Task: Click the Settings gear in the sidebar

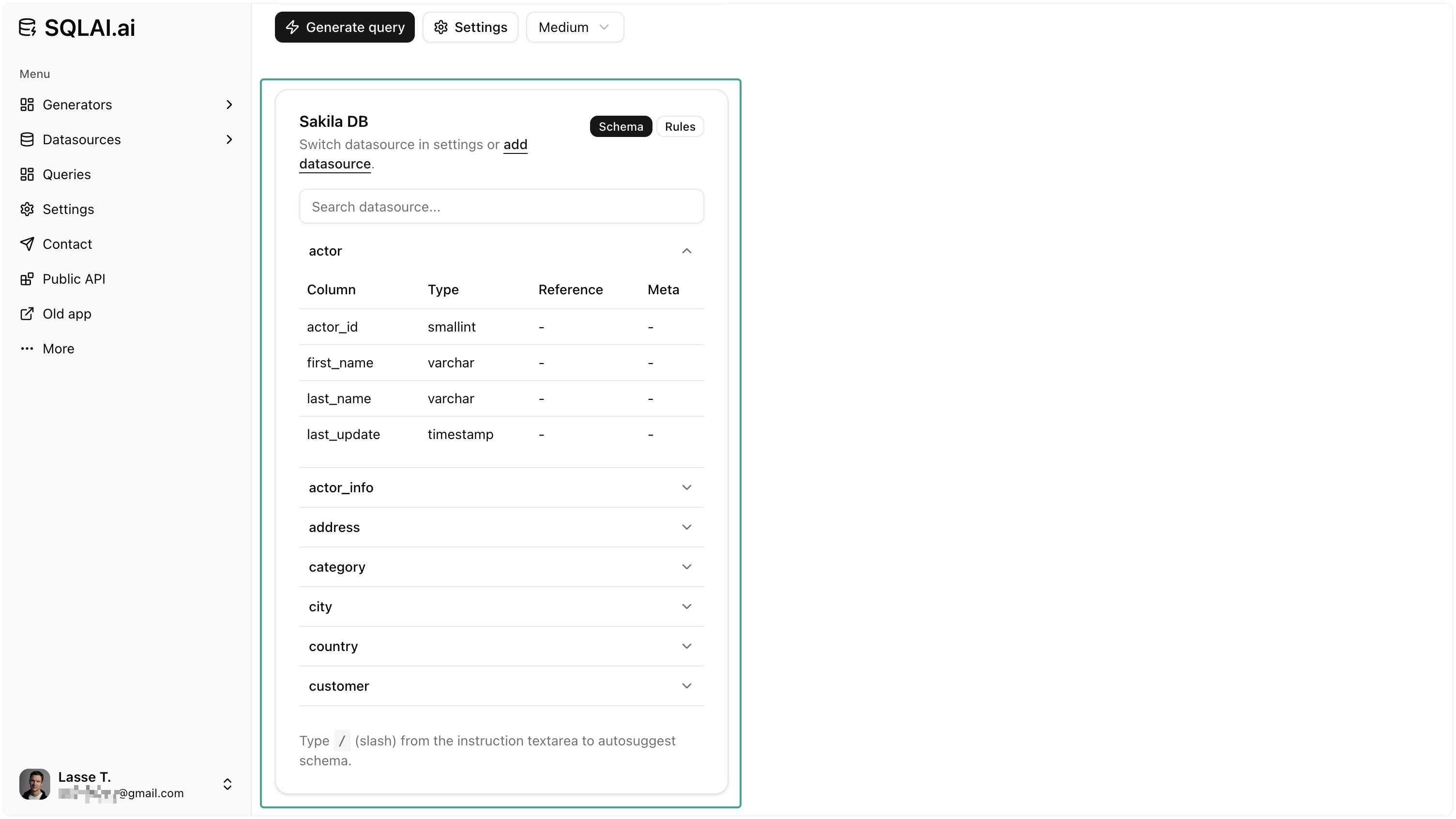Action: (28, 209)
